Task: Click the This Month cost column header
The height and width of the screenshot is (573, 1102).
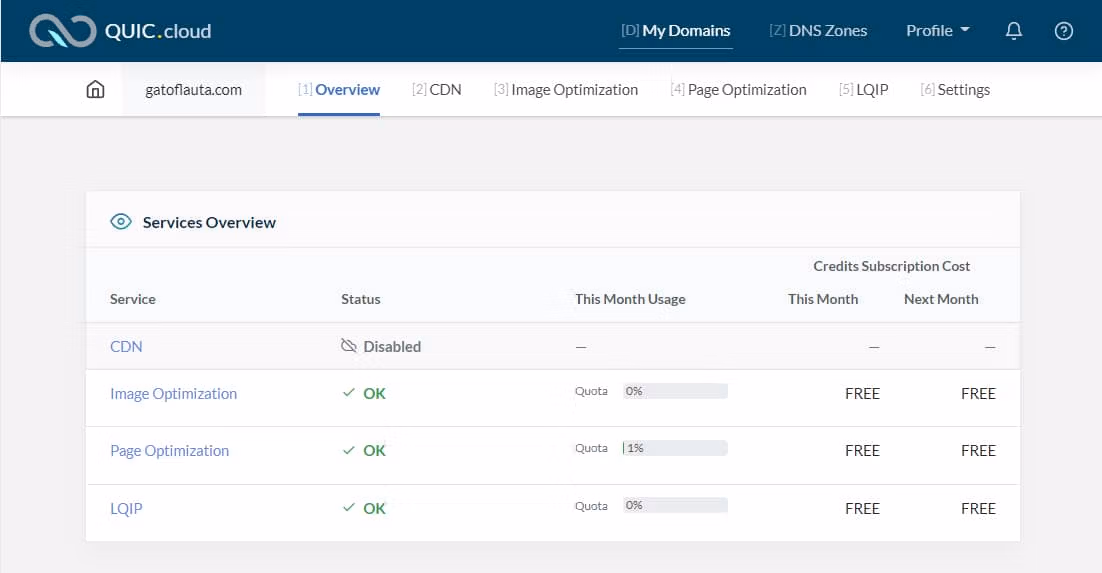Action: pos(823,299)
